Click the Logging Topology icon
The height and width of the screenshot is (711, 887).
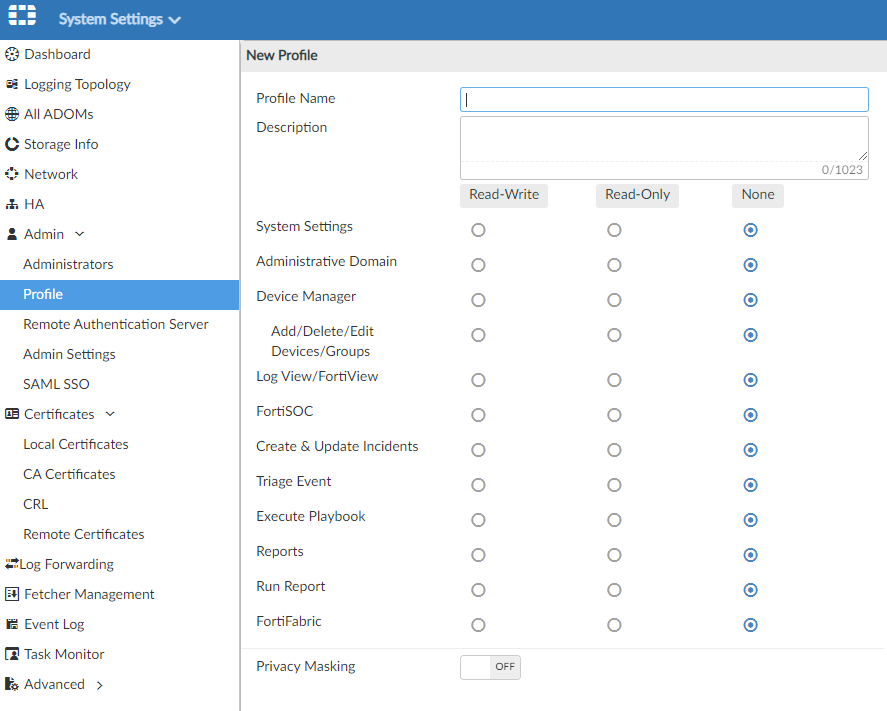[12, 84]
